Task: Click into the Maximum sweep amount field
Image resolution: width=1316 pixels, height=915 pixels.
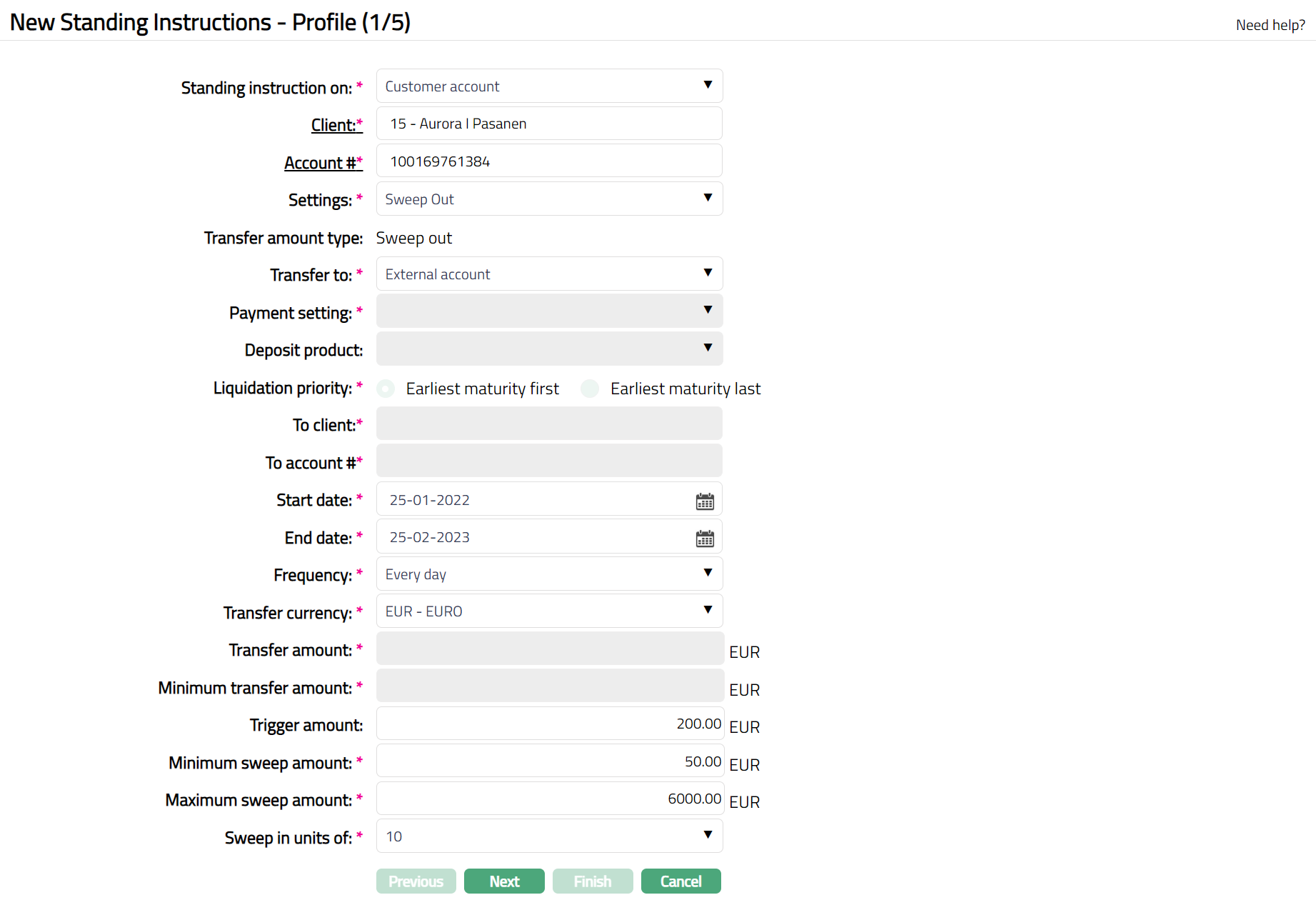Action: (550, 799)
